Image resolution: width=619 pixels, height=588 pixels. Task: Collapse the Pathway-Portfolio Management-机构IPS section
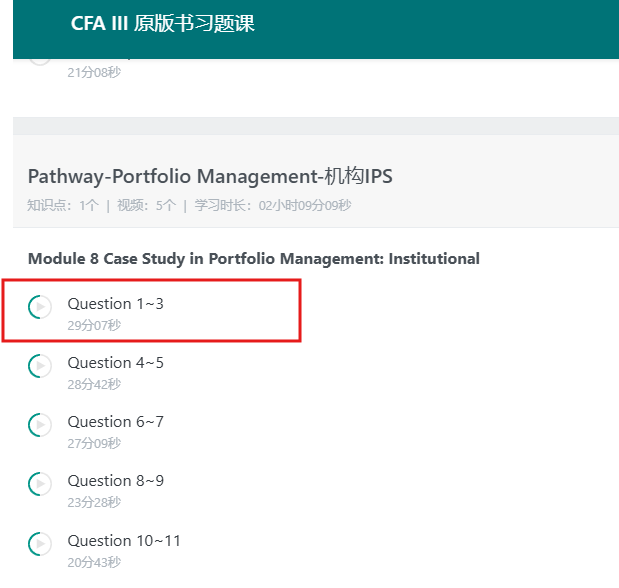(x=210, y=176)
